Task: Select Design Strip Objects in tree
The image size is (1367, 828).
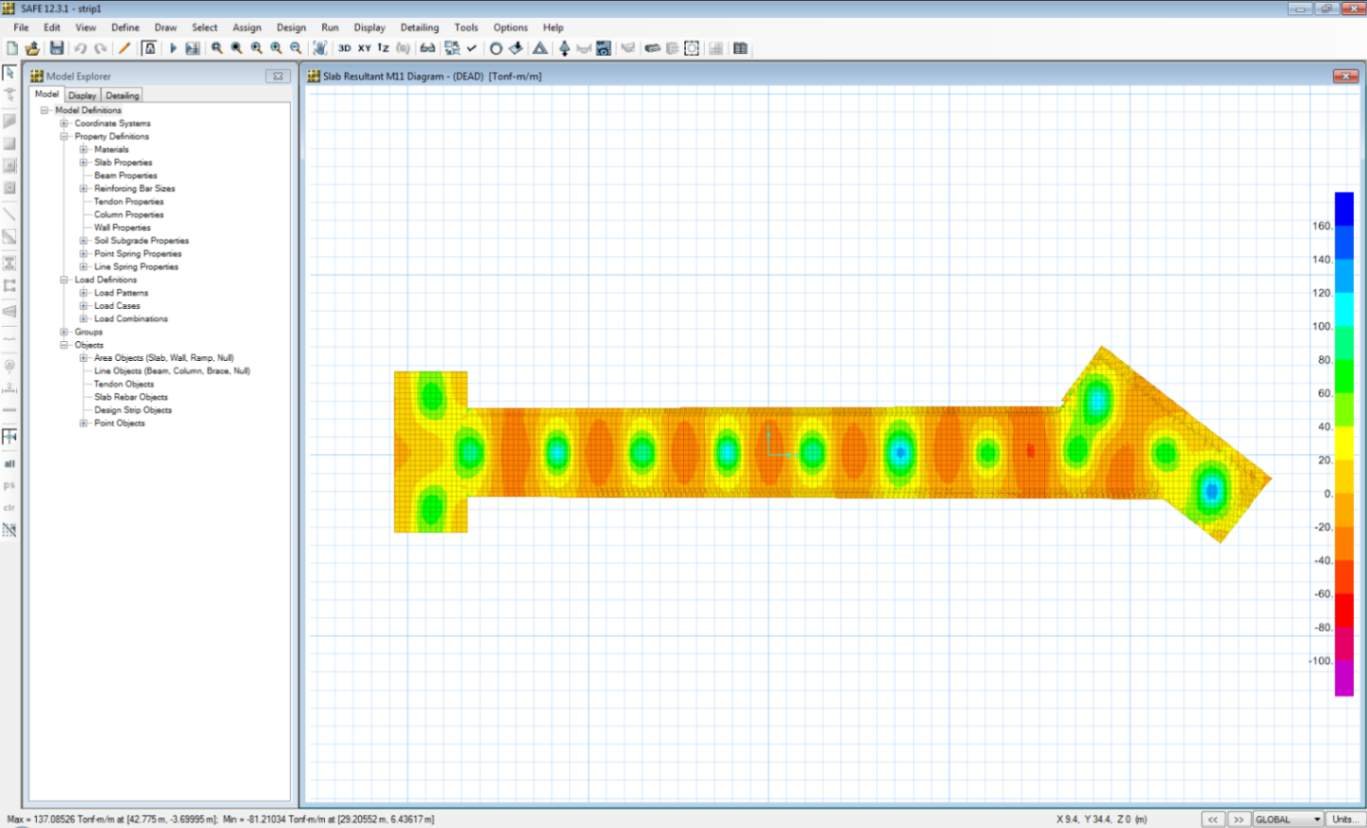Action: [132, 410]
